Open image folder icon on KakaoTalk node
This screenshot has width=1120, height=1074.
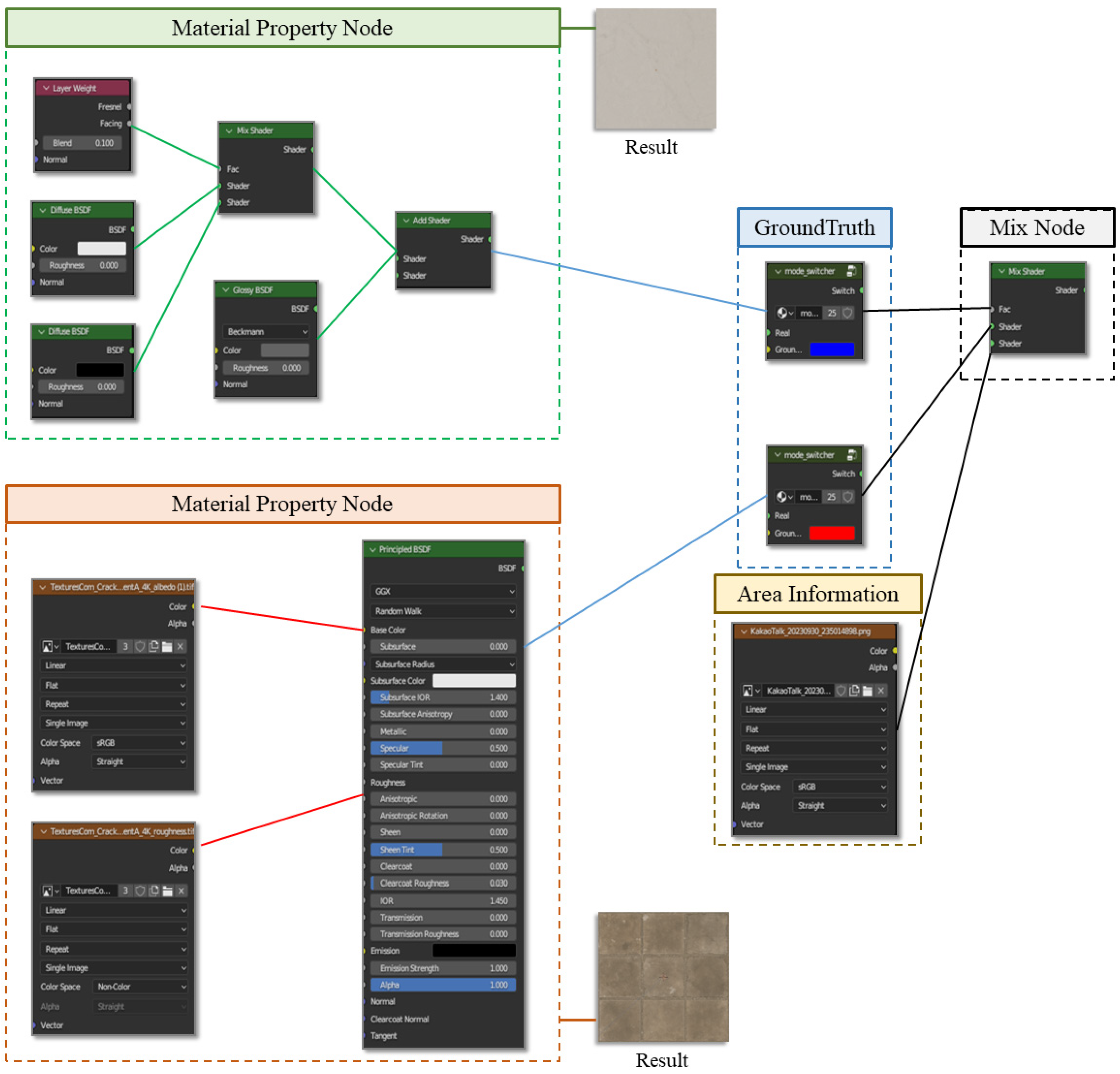[867, 690]
